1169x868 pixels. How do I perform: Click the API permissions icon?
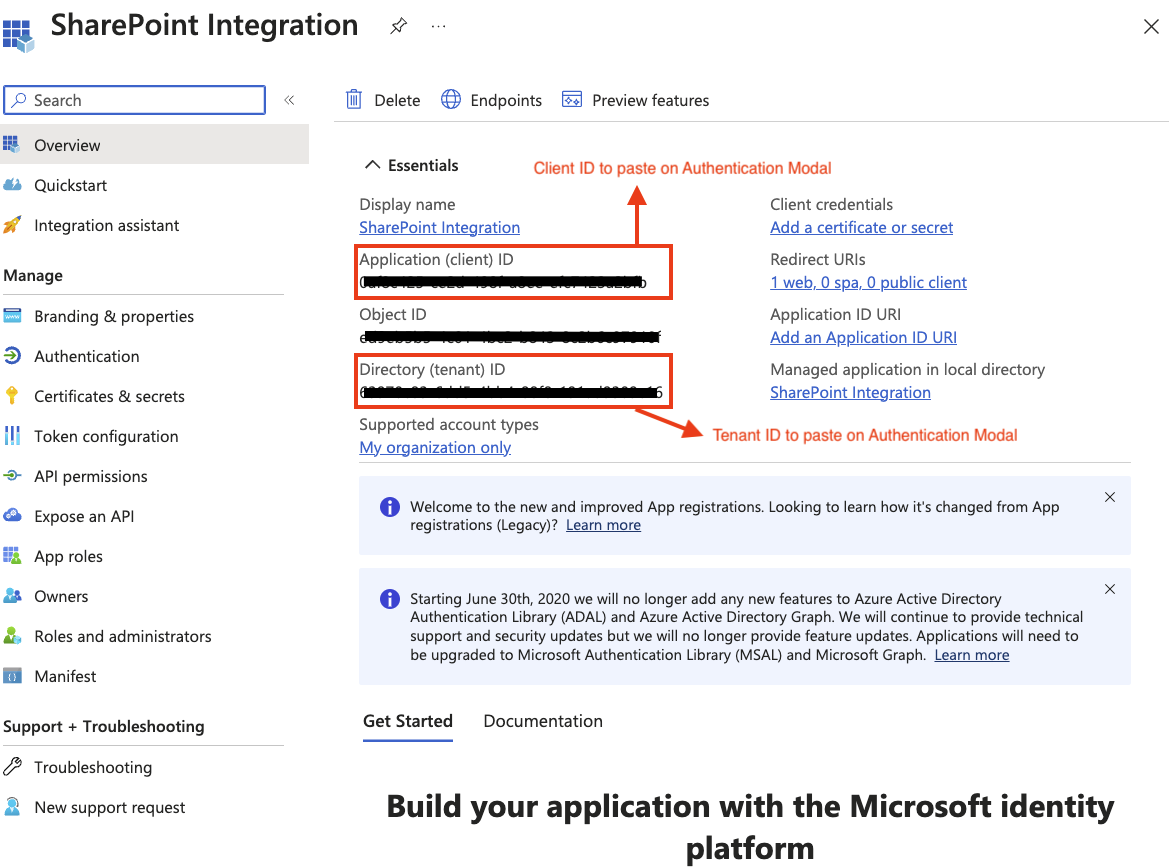[12, 476]
